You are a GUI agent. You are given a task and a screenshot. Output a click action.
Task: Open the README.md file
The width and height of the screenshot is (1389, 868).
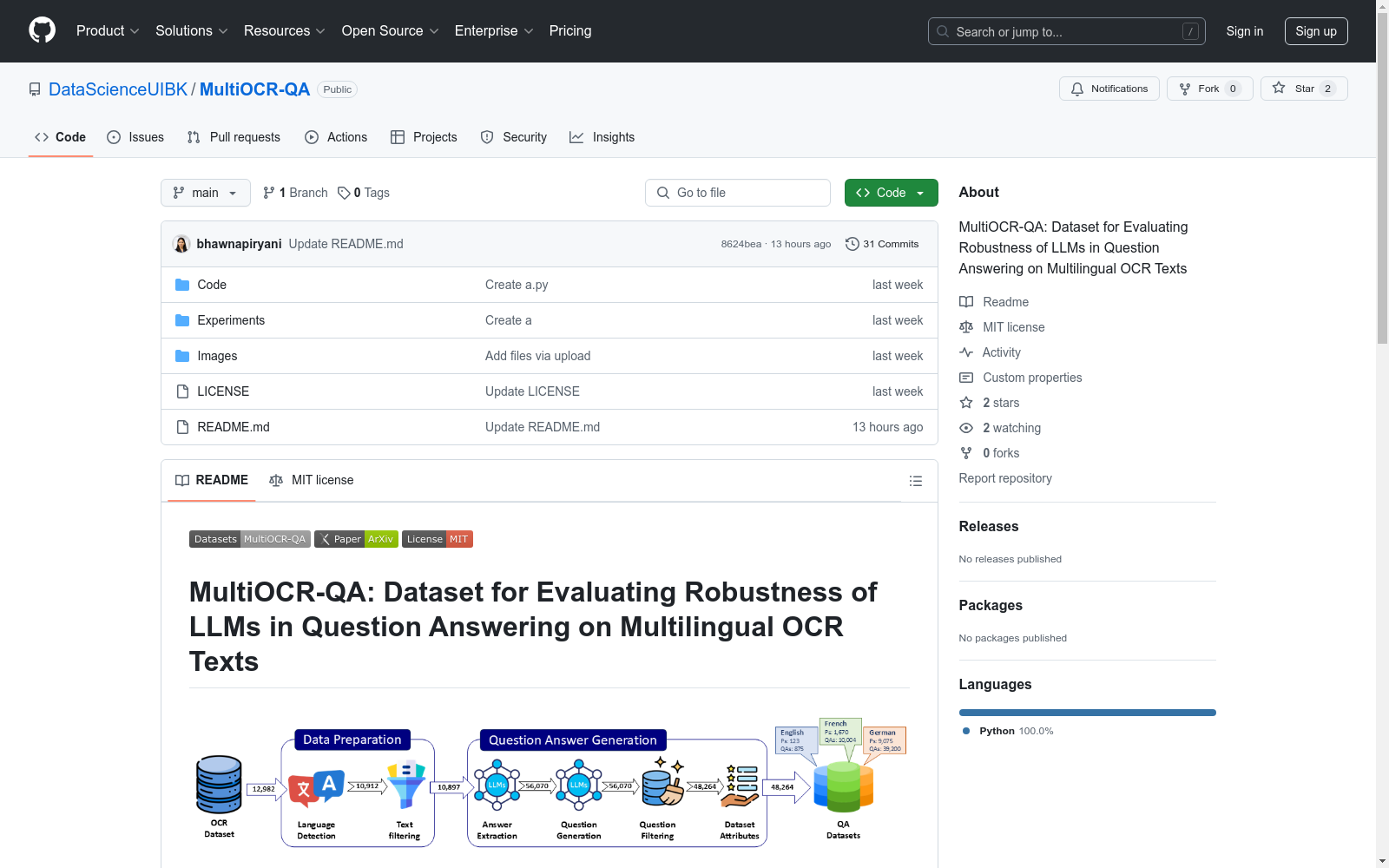pyautogui.click(x=234, y=427)
